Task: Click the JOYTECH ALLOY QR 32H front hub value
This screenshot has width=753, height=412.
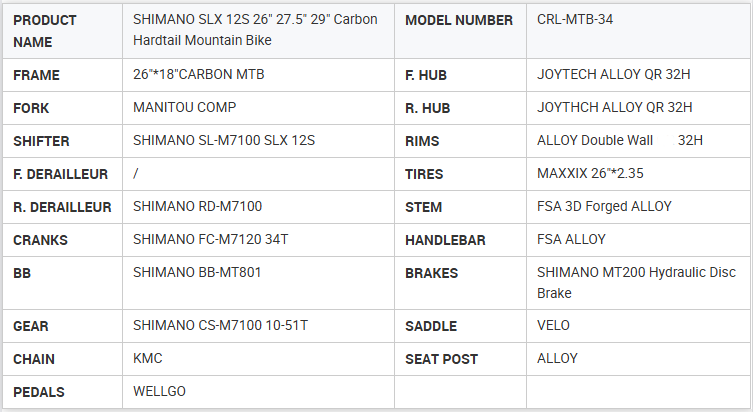Action: click(614, 74)
